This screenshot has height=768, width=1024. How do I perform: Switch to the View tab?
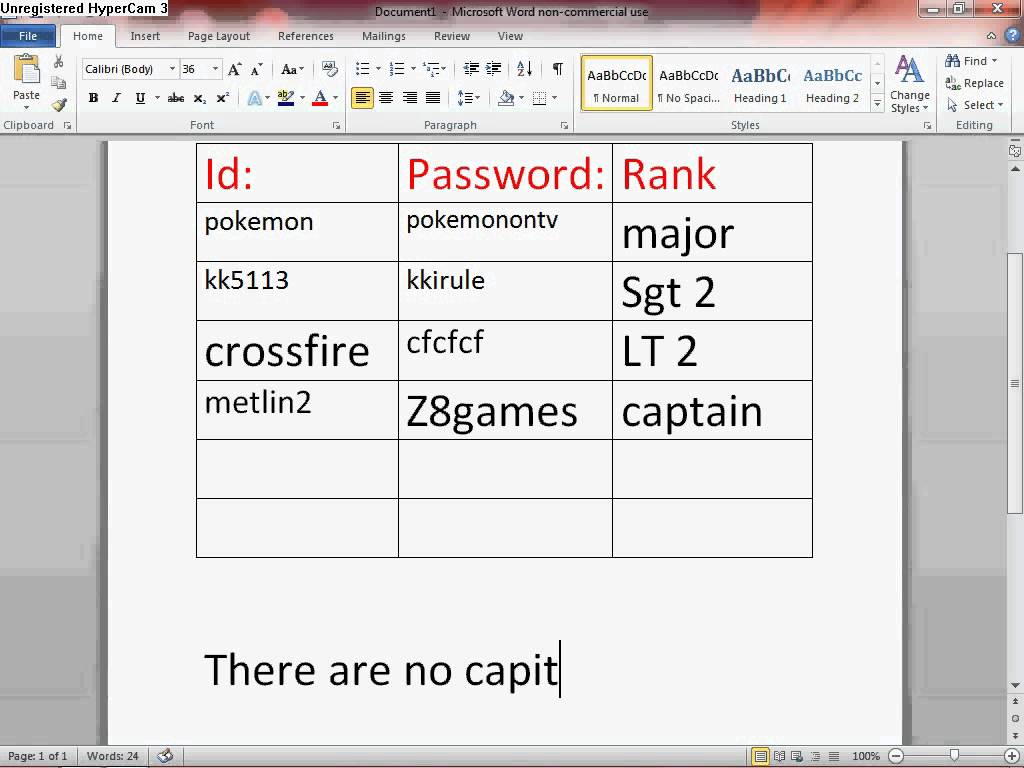click(510, 36)
